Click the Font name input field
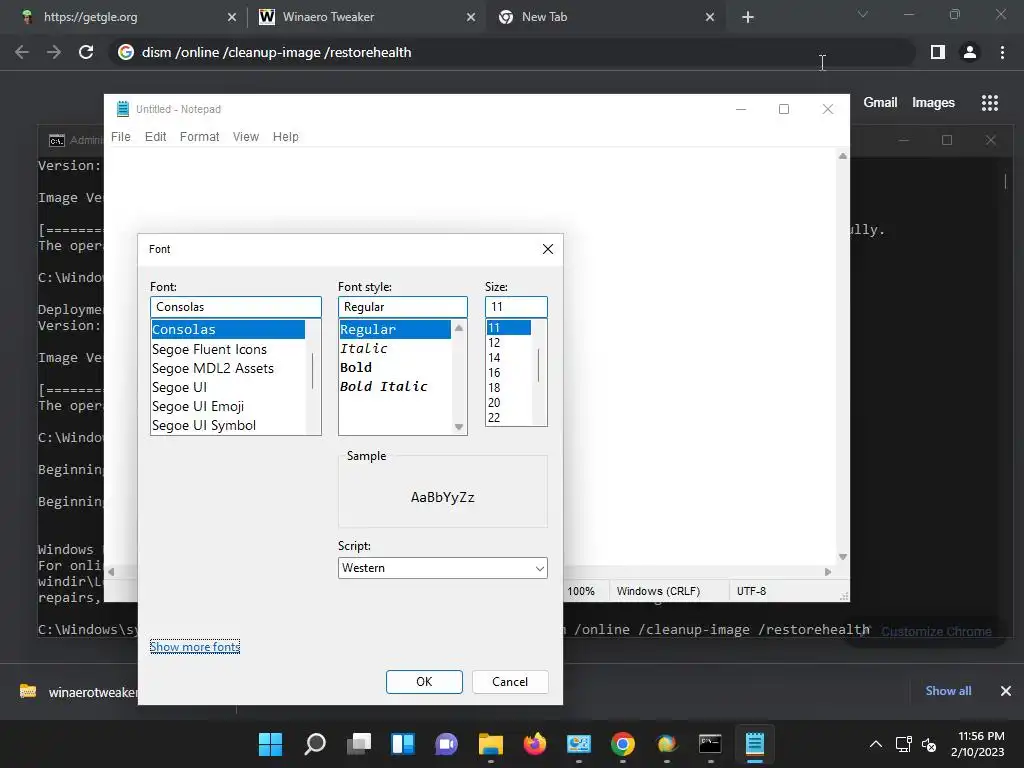Screen dimensions: 1024x768 coord(236,307)
